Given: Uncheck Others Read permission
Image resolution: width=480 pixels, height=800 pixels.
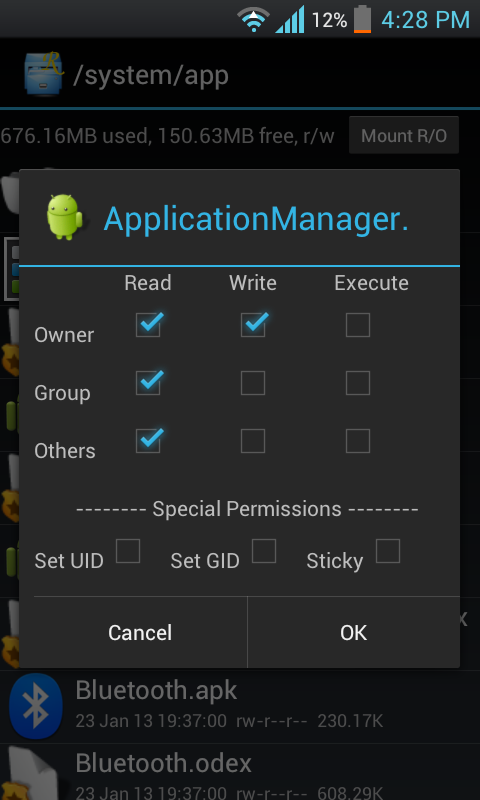Looking at the screenshot, I should pos(148,441).
